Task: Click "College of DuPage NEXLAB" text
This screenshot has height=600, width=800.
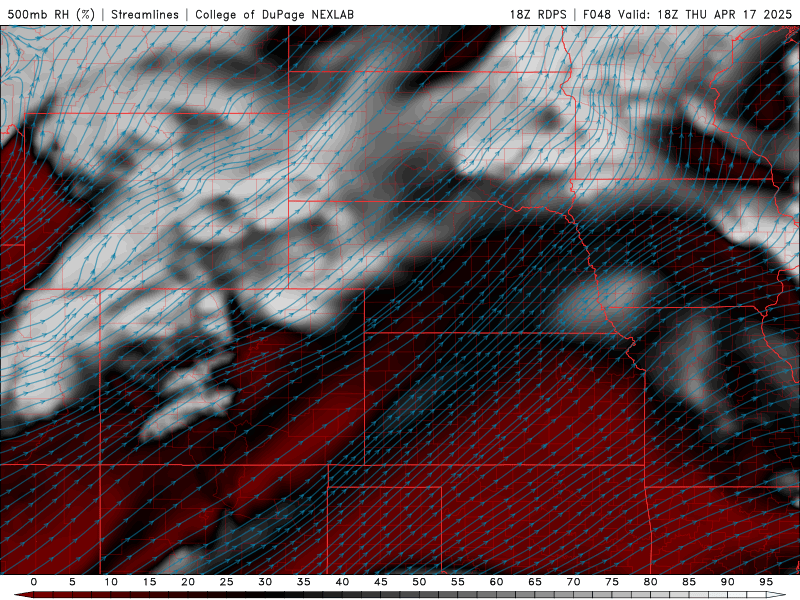Action: pos(274,14)
